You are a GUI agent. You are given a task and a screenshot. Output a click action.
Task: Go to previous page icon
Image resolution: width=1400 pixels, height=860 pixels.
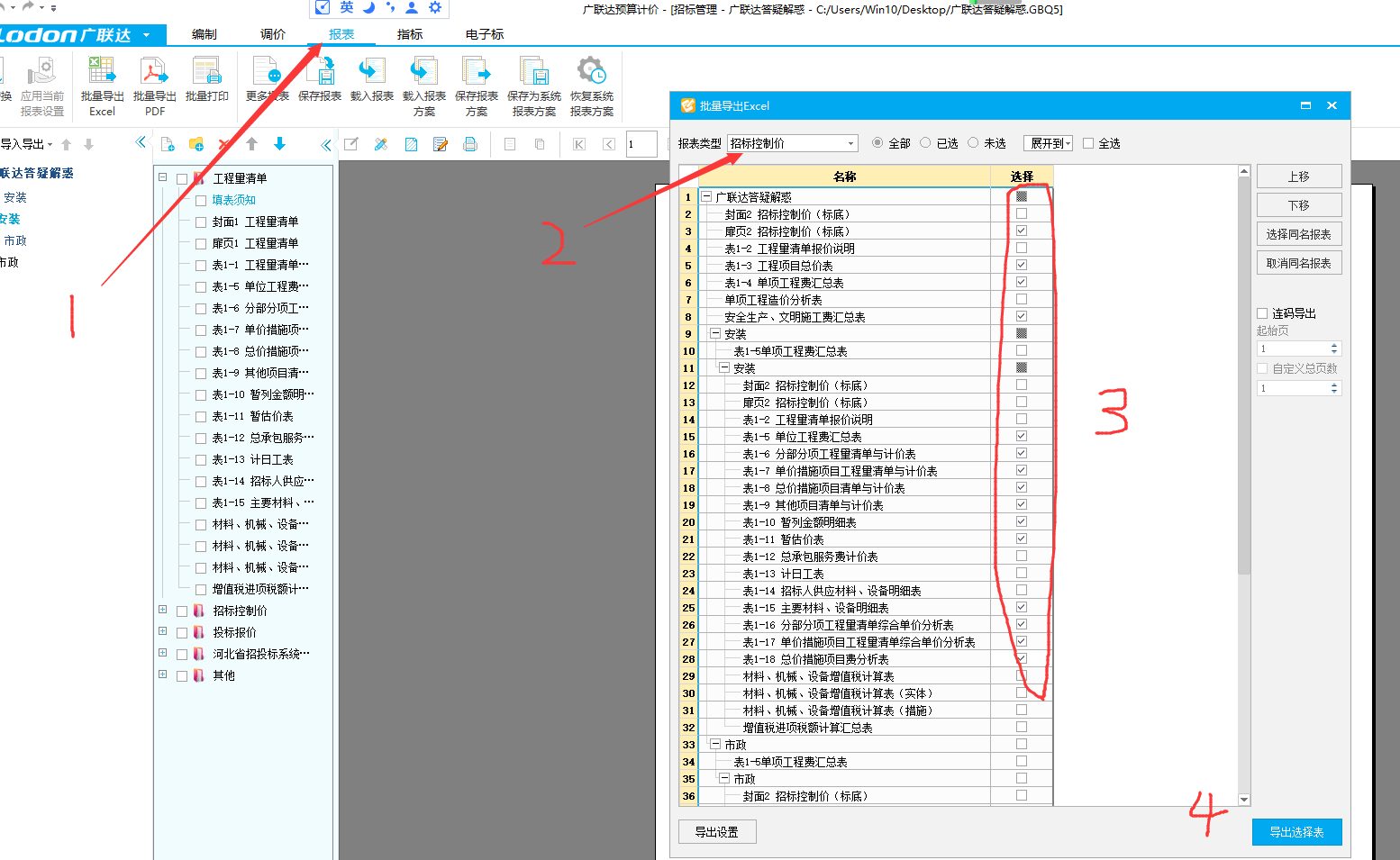[x=609, y=144]
